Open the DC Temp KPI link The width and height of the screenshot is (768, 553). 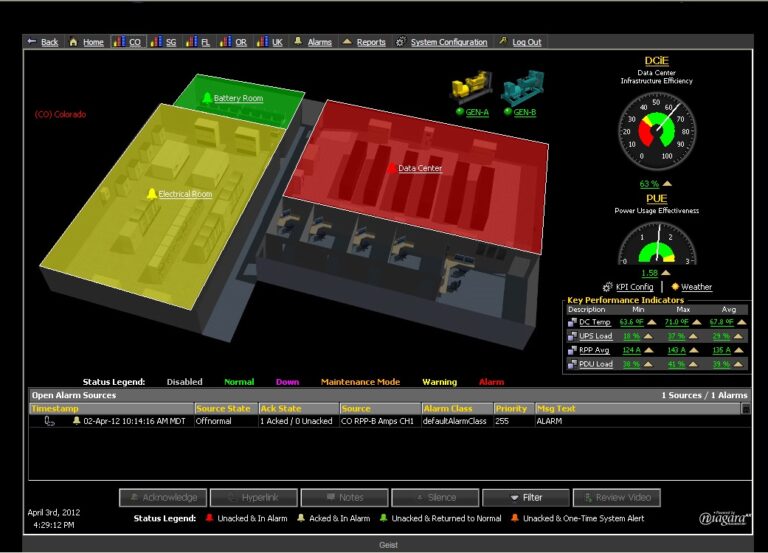click(594, 322)
